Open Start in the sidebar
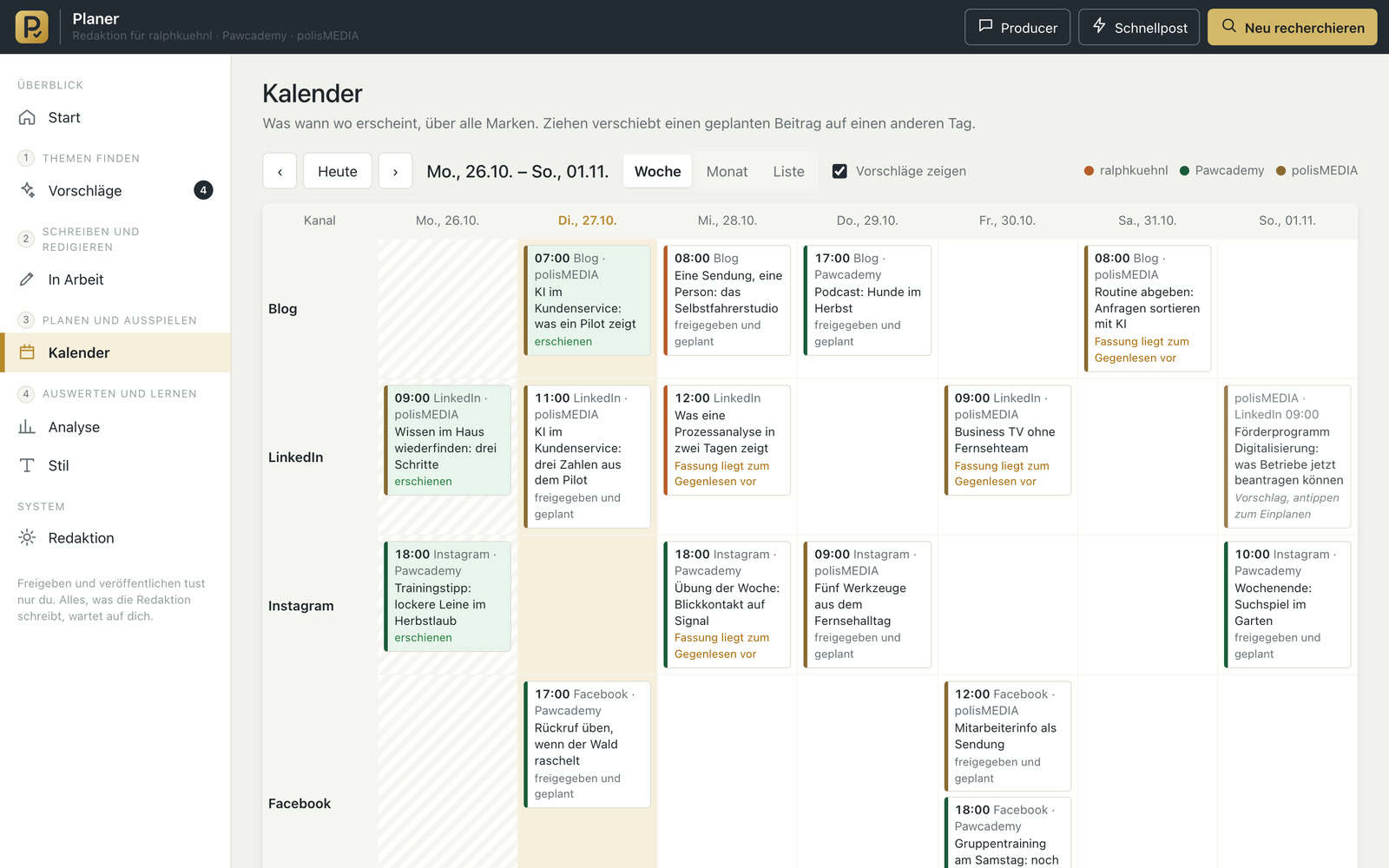This screenshot has height=868, width=1389. pyautogui.click(x=115, y=117)
